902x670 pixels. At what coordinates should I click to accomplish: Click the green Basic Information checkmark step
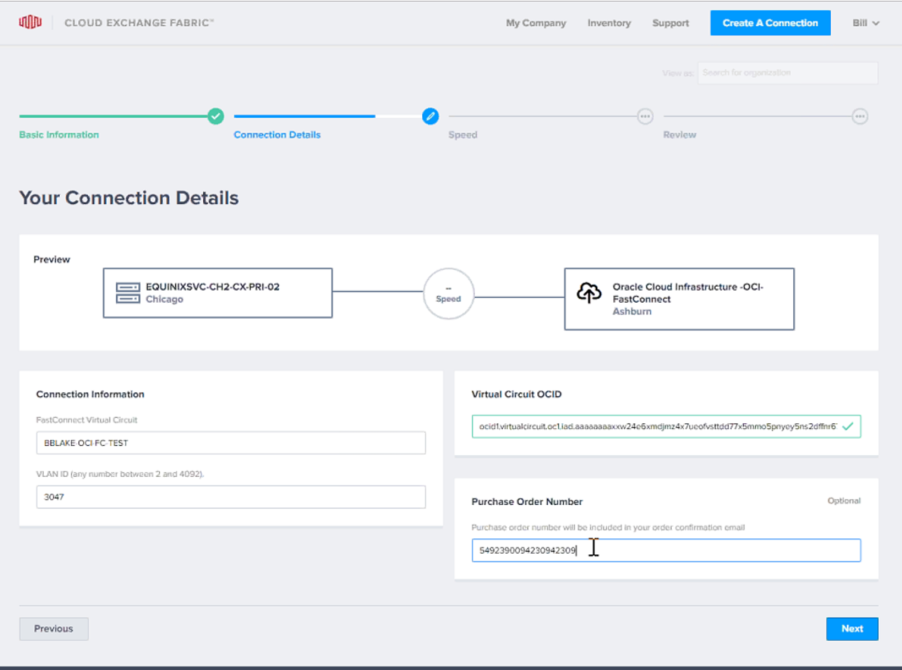click(216, 116)
